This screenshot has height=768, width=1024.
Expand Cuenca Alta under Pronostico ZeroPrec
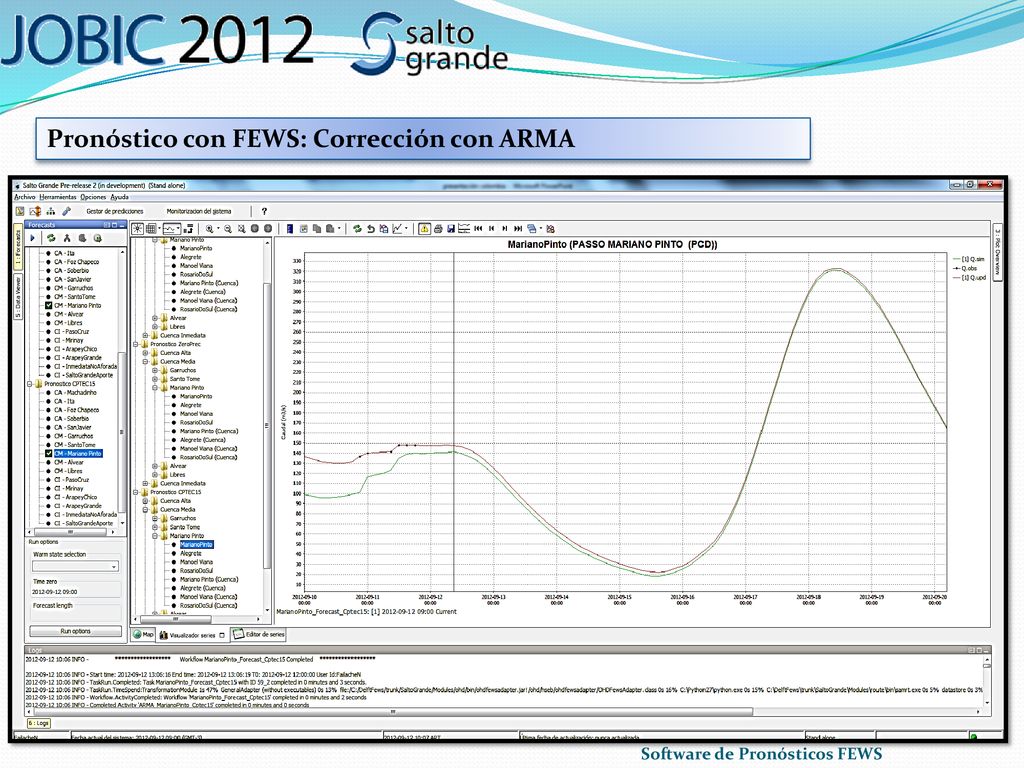(x=146, y=353)
